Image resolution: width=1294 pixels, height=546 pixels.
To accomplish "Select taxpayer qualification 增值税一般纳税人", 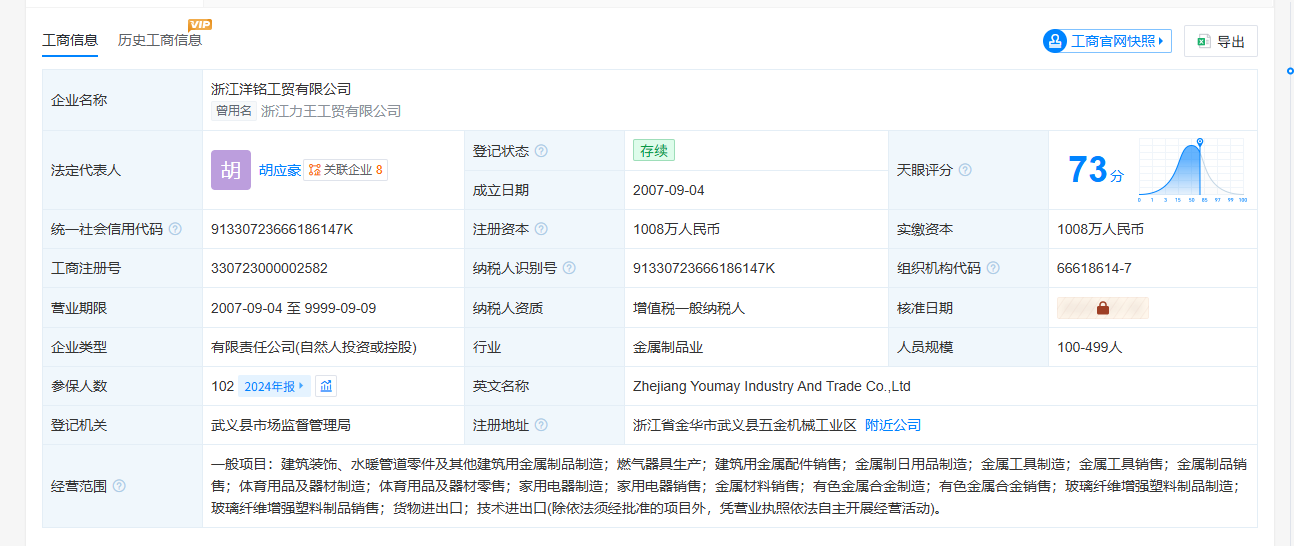I will 689,308.
